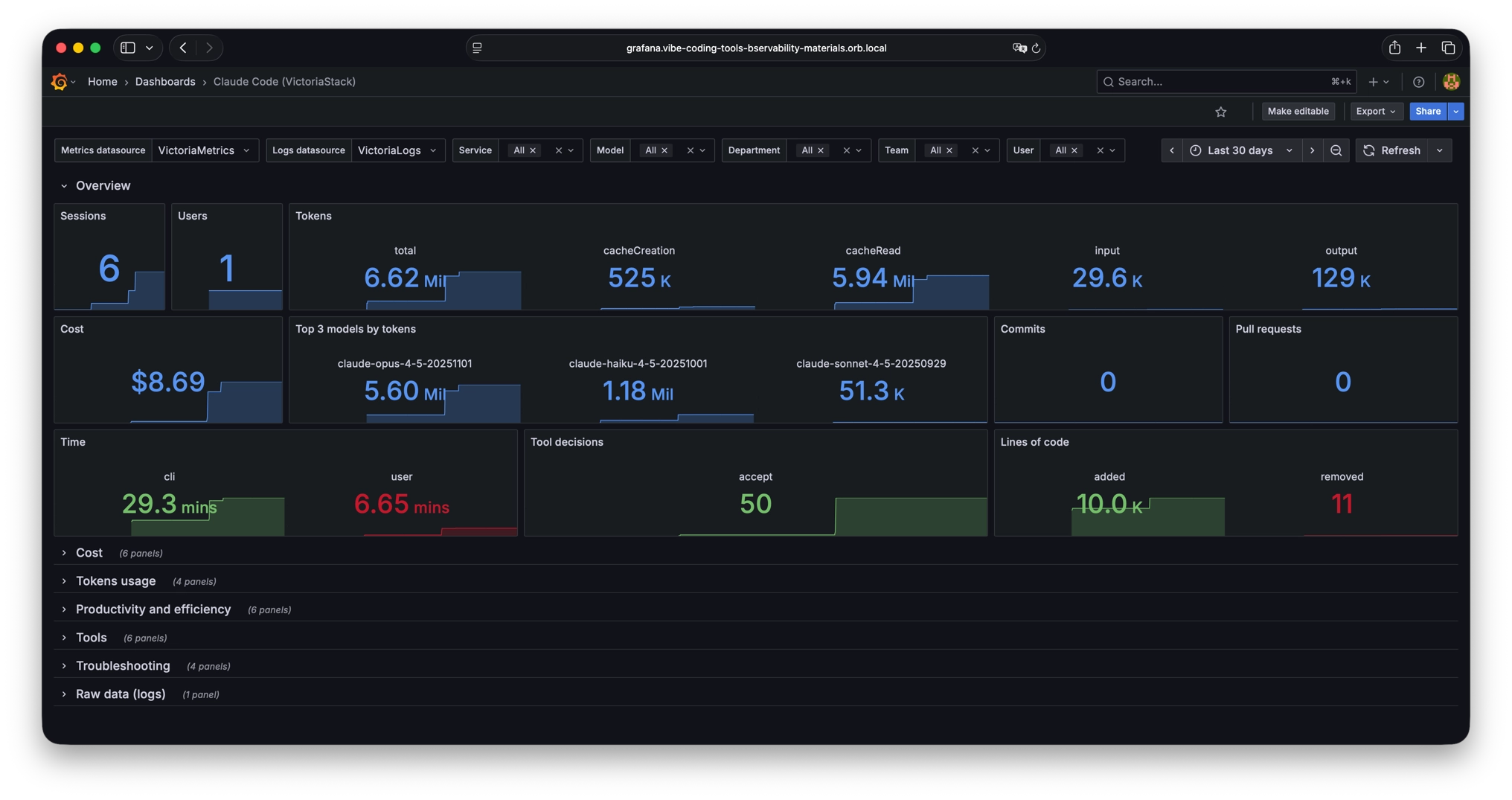This screenshot has height=800, width=1512.
Task: Open your user profile avatar
Action: pos(1450,82)
